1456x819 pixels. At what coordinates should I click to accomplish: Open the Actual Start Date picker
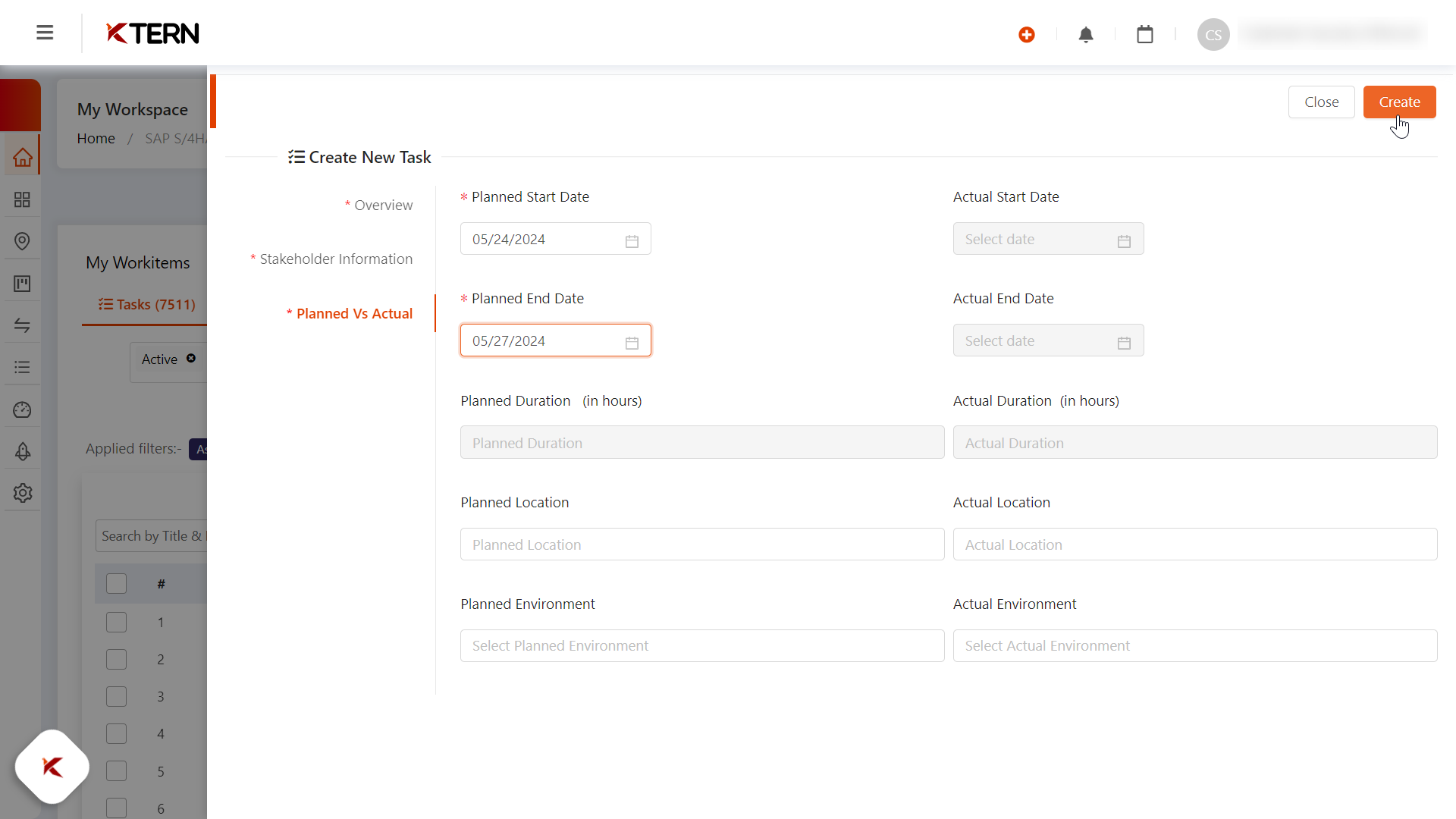(1047, 240)
